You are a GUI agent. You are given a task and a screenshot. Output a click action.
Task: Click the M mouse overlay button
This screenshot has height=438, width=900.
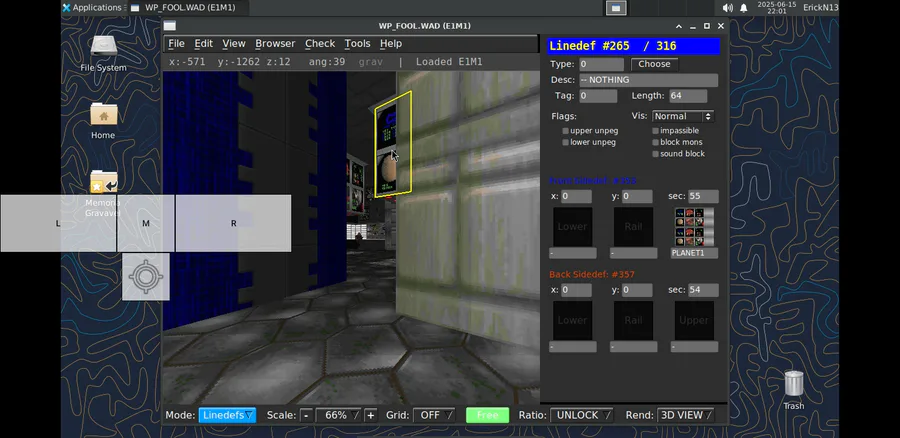click(146, 223)
